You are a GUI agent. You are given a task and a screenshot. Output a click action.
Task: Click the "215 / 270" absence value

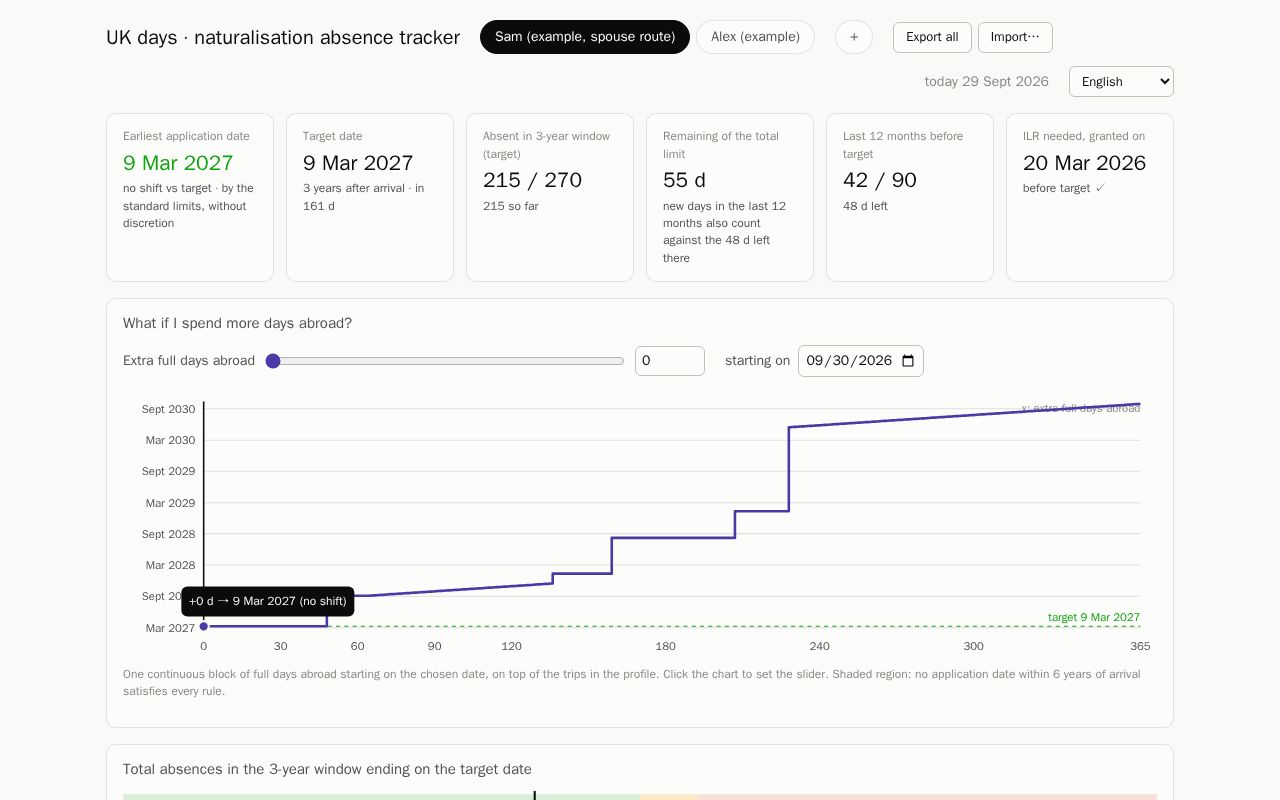click(x=532, y=180)
